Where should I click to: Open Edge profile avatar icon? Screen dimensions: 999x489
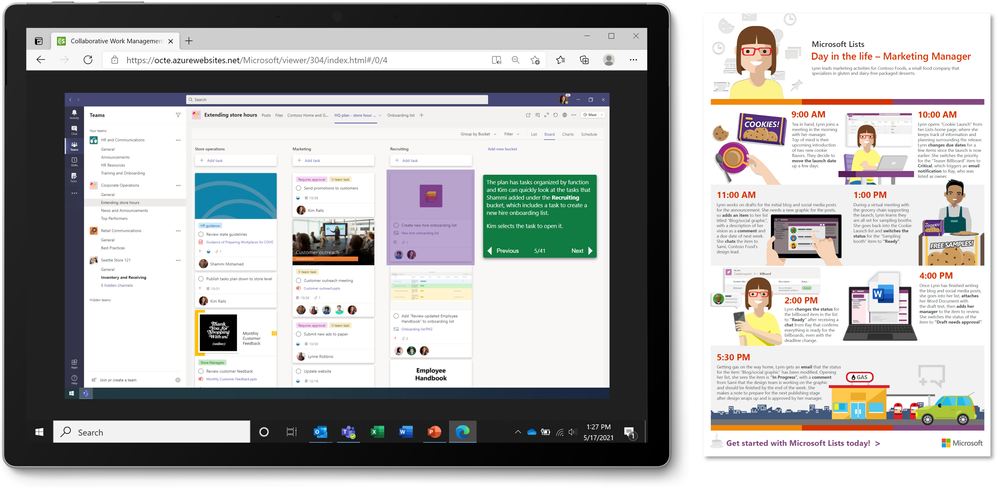tap(609, 60)
